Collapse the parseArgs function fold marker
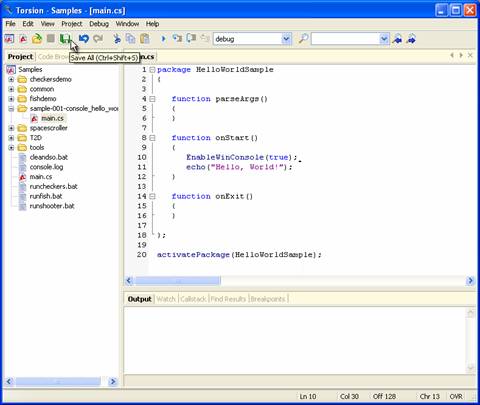Image resolution: width=480 pixels, height=405 pixels. tap(152, 99)
